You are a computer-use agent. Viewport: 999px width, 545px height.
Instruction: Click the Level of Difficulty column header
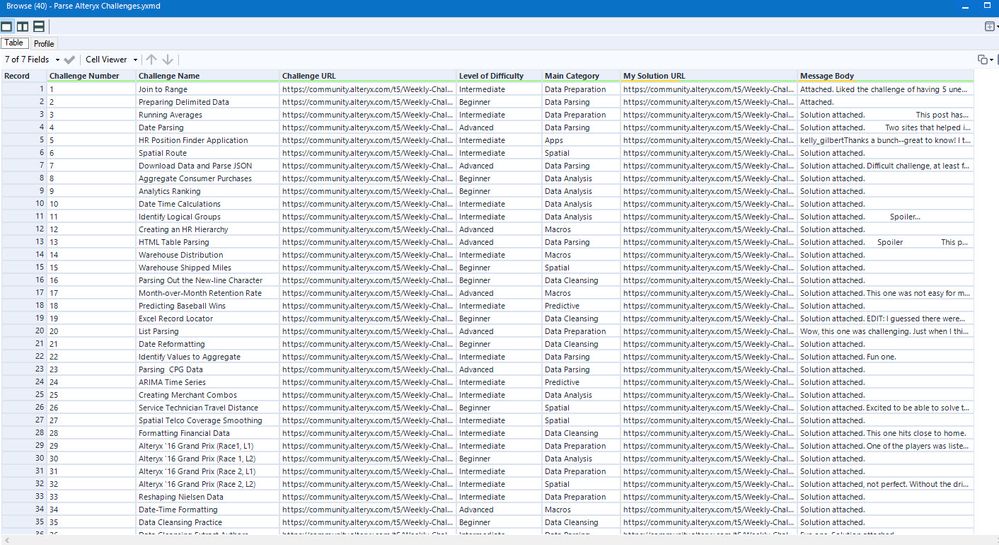[x=500, y=76]
